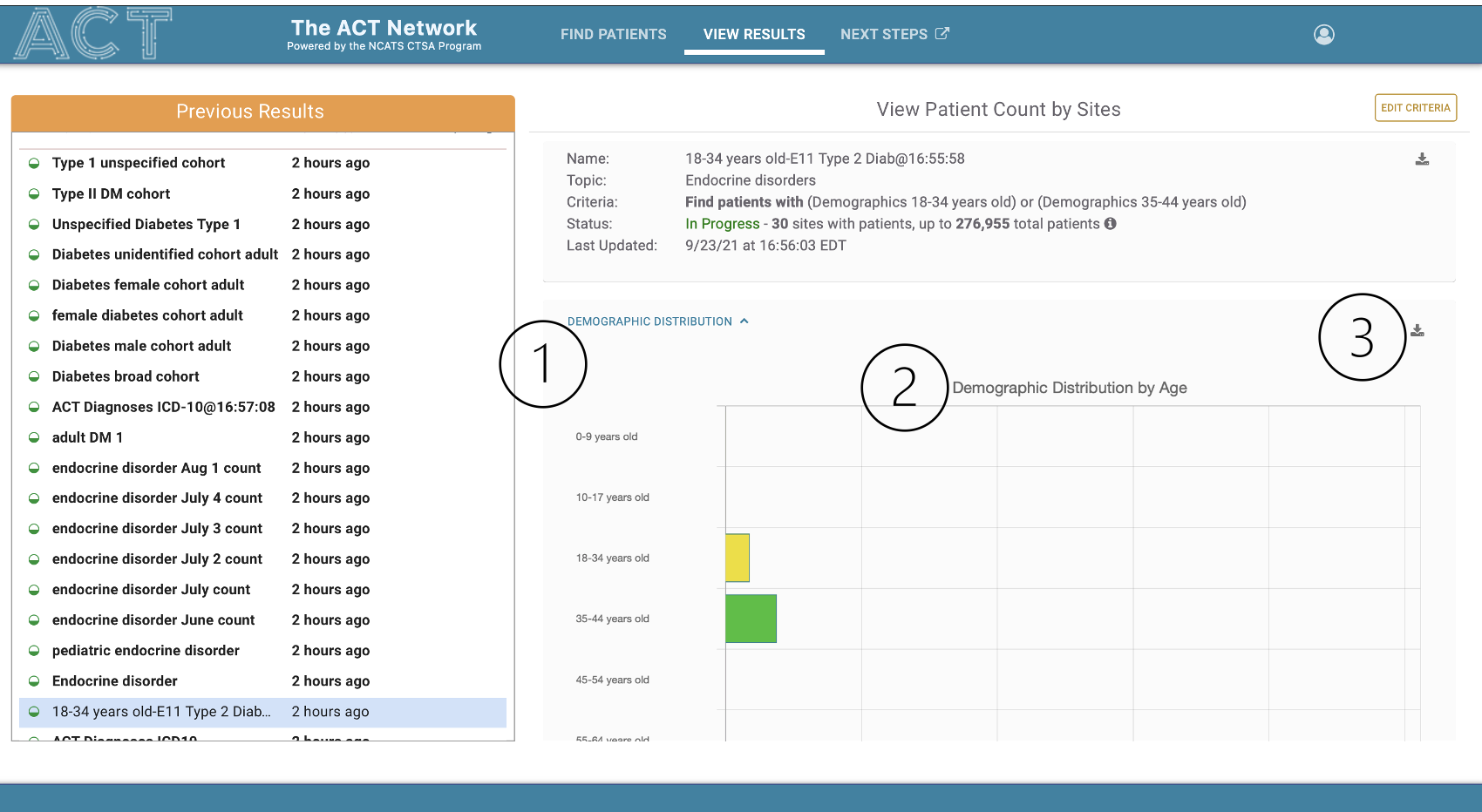Collapse the Demographic Distribution section
Screen dimensions: 1482x812
point(649,321)
